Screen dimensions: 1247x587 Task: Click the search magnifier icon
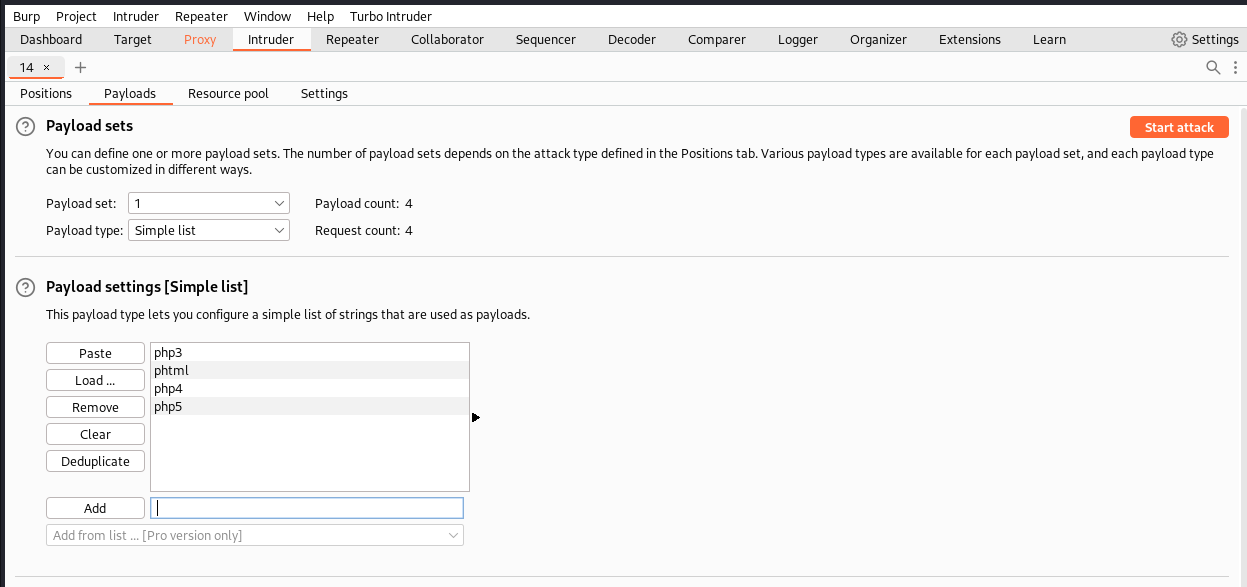[x=1213, y=67]
